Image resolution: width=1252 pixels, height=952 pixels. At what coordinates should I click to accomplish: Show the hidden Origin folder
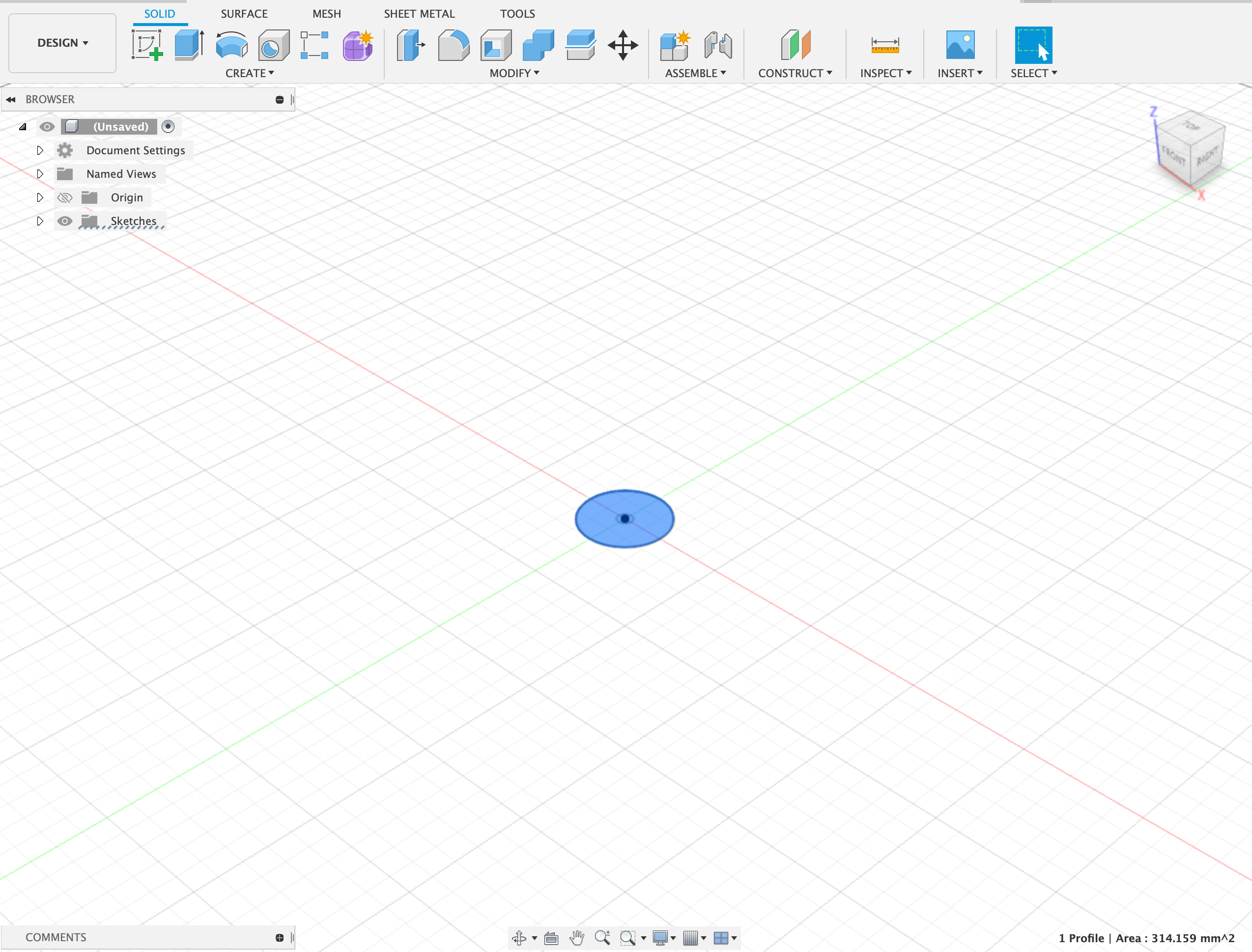64,197
